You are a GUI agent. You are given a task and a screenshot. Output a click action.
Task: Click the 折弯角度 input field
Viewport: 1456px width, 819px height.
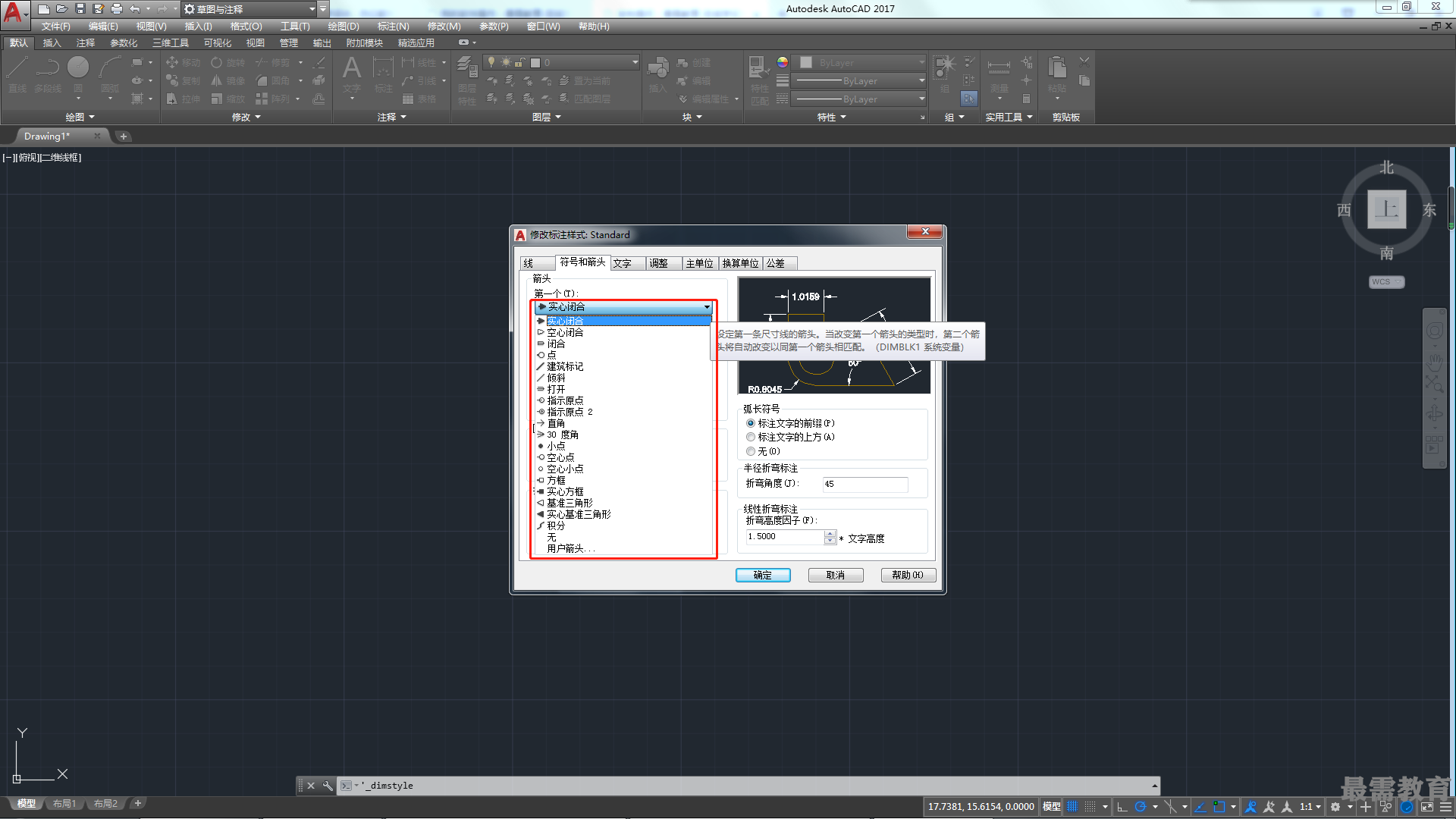point(864,484)
